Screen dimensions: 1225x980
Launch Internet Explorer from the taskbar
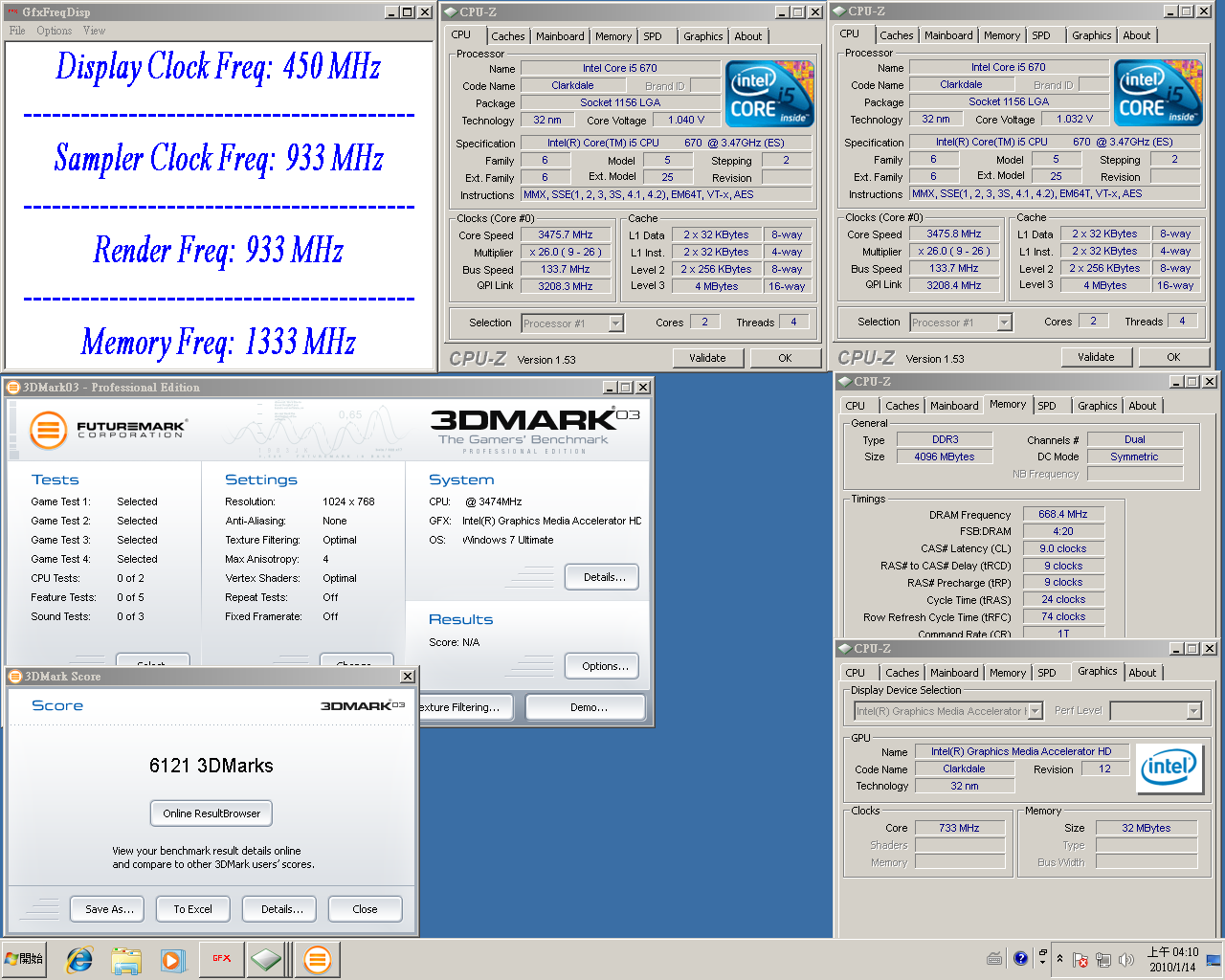tap(79, 959)
